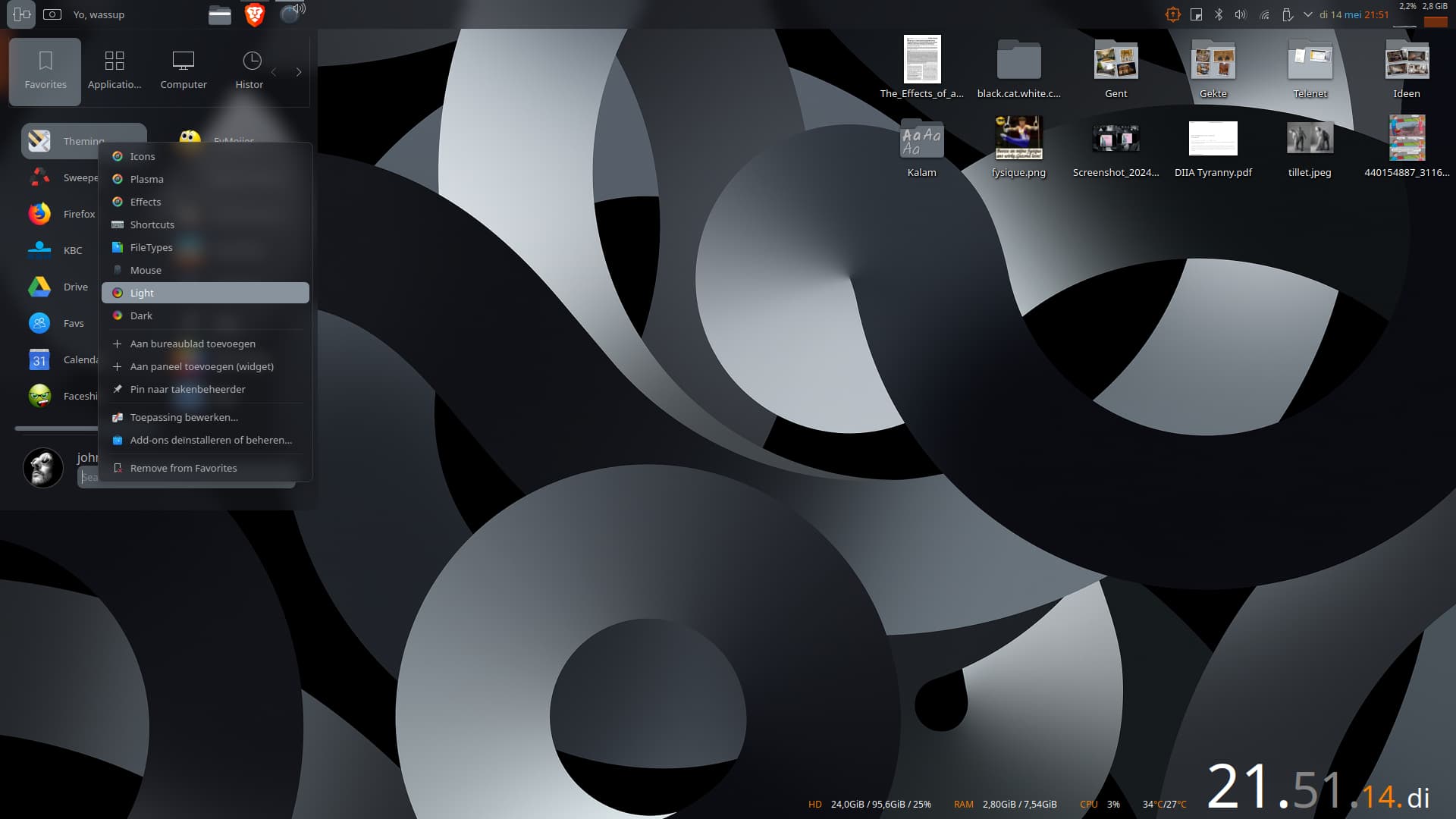
Task: Open the sticky note tray icon
Action: click(1196, 14)
